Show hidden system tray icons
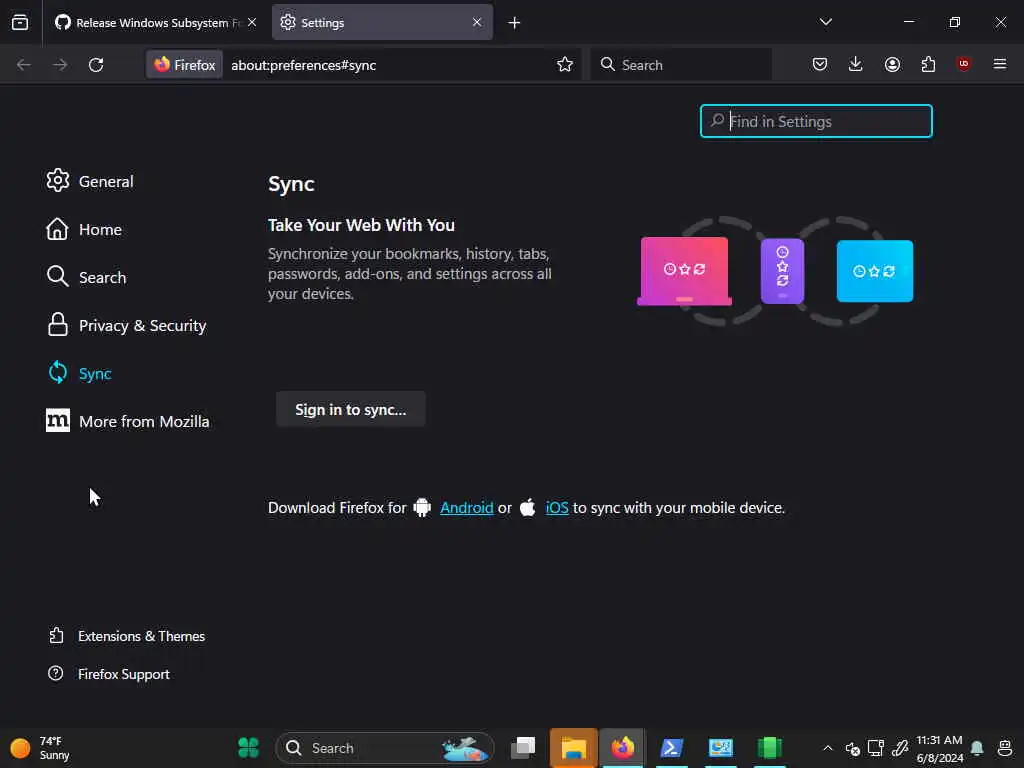 pos(827,748)
